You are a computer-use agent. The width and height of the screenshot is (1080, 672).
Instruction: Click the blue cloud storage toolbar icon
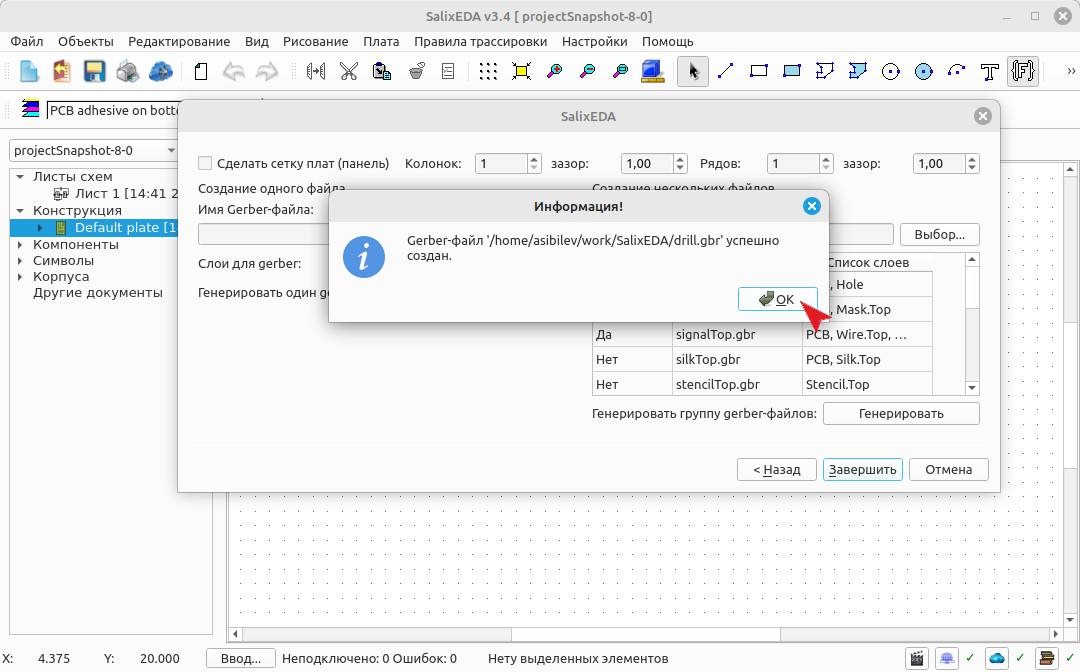point(160,71)
